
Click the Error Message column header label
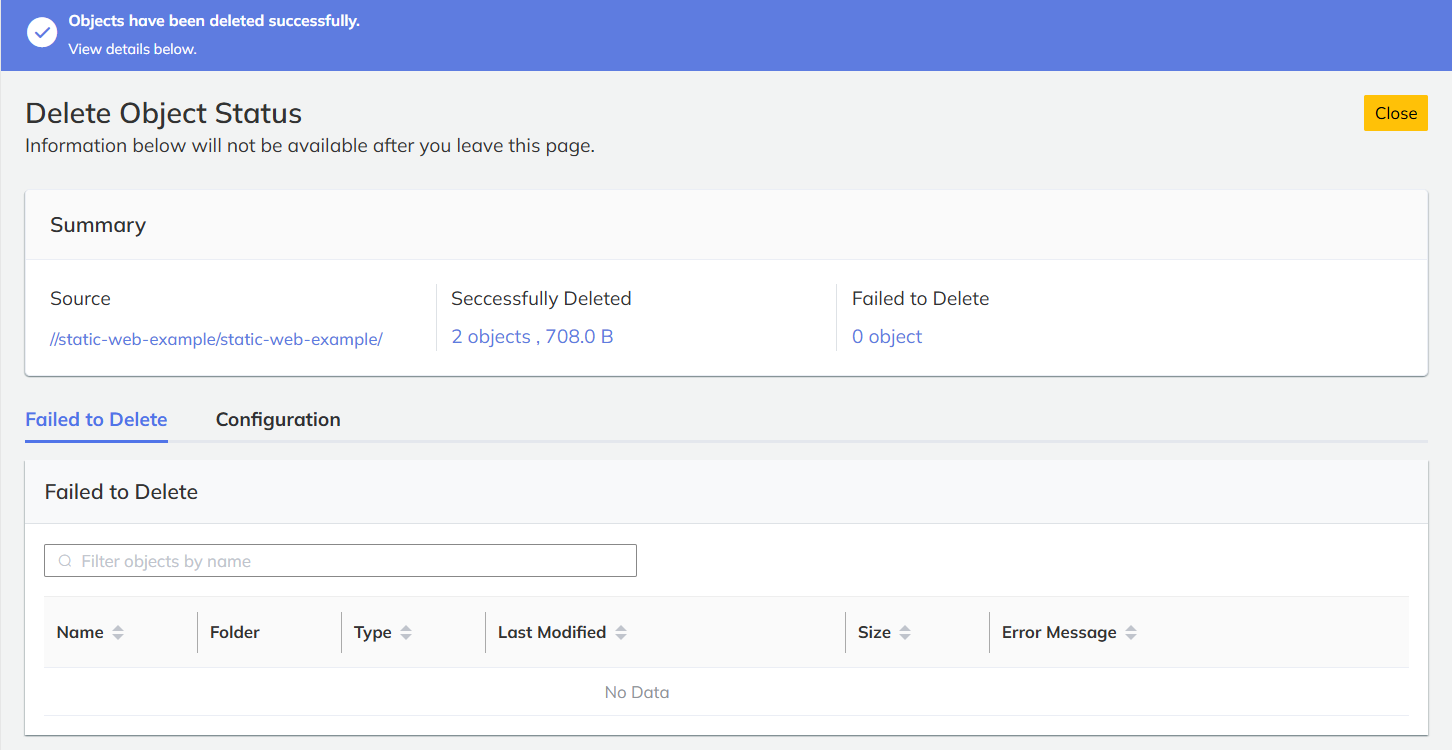1059,633
